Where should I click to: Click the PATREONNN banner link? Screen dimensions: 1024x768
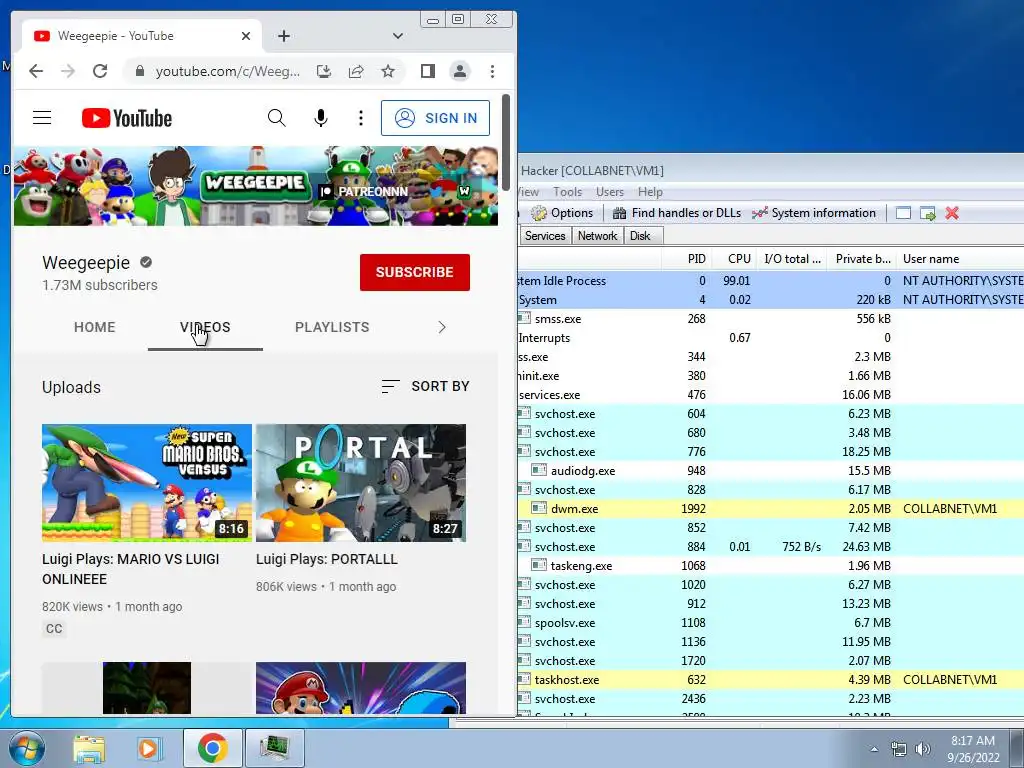(x=364, y=191)
